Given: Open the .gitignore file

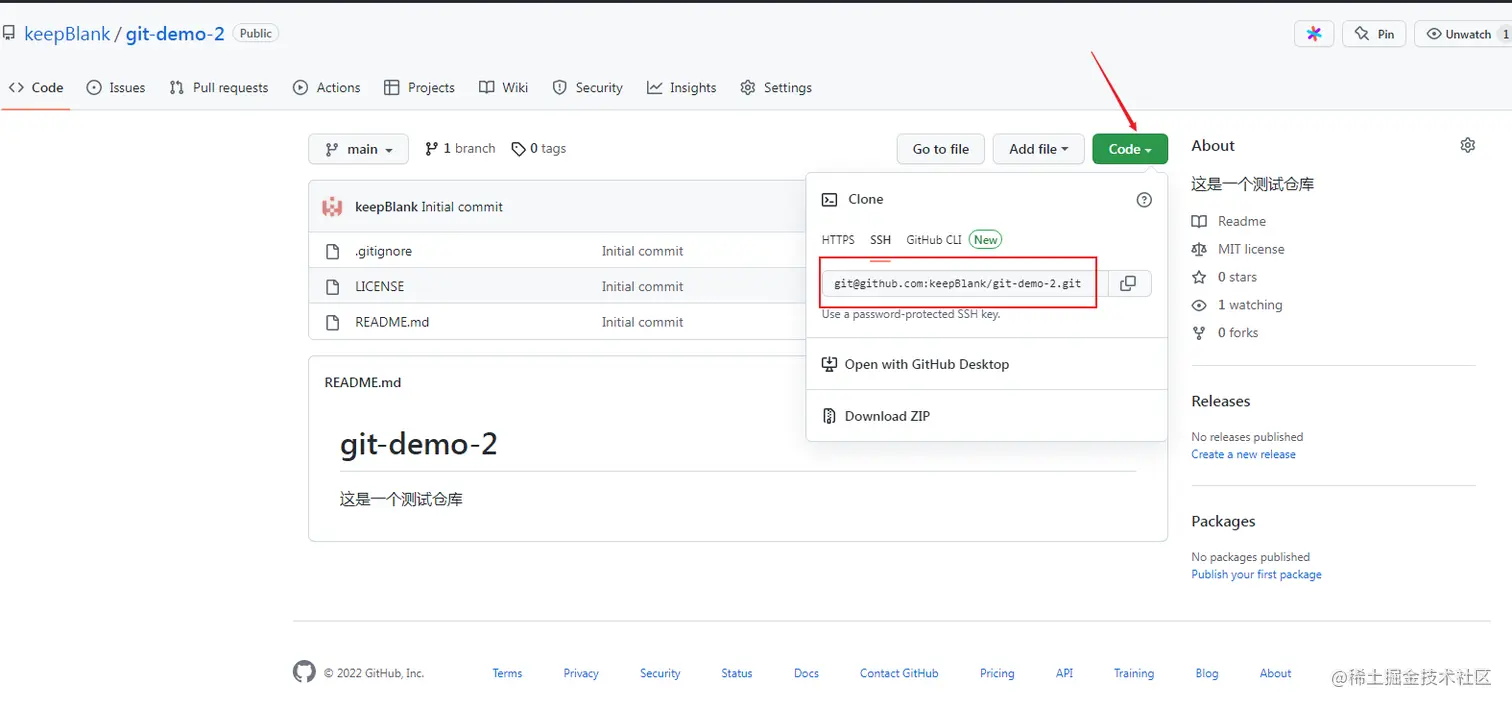Looking at the screenshot, I should (383, 251).
